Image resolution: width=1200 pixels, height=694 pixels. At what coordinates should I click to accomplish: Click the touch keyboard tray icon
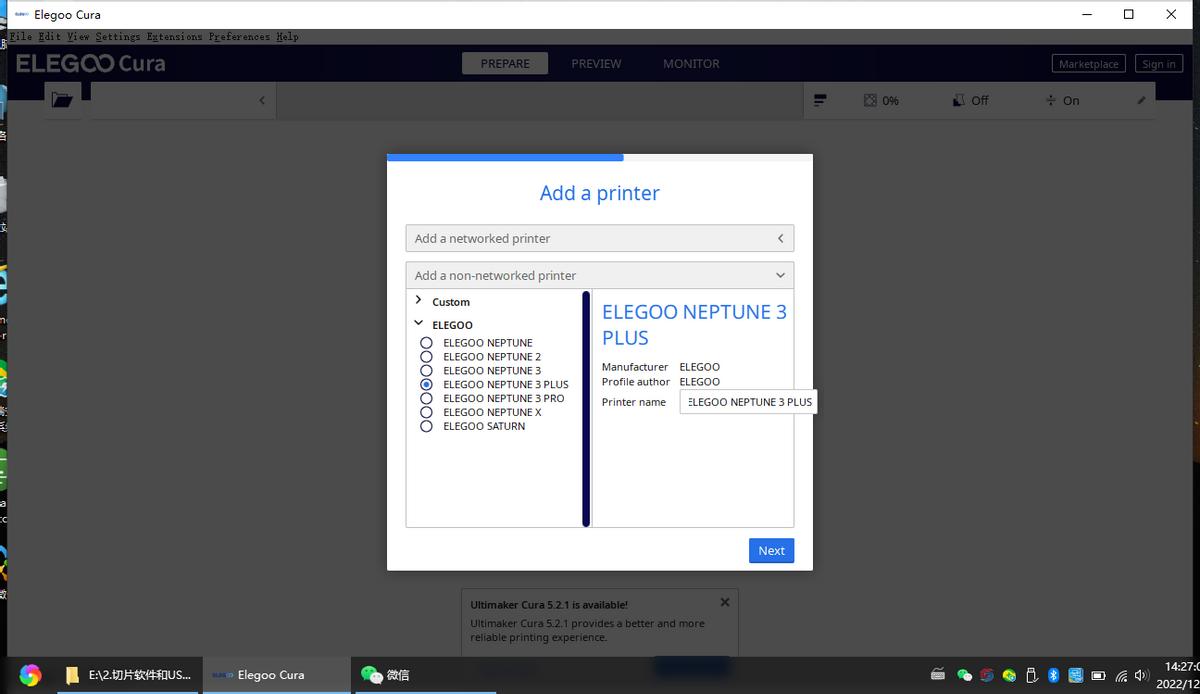point(938,675)
